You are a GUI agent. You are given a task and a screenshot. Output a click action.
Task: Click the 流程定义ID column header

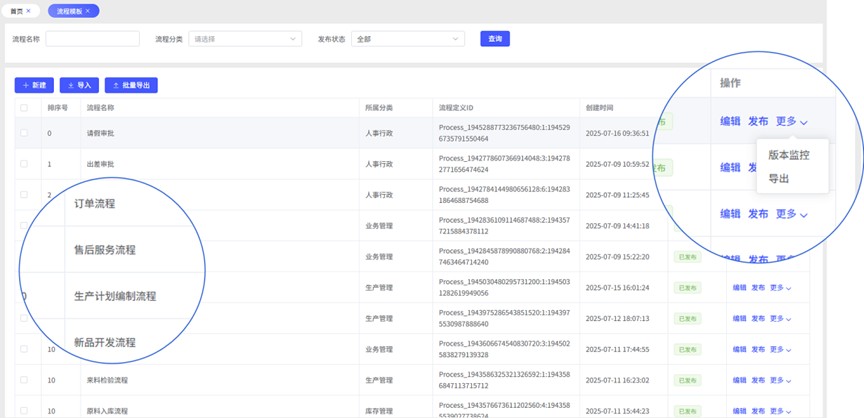pyautogui.click(x=456, y=108)
